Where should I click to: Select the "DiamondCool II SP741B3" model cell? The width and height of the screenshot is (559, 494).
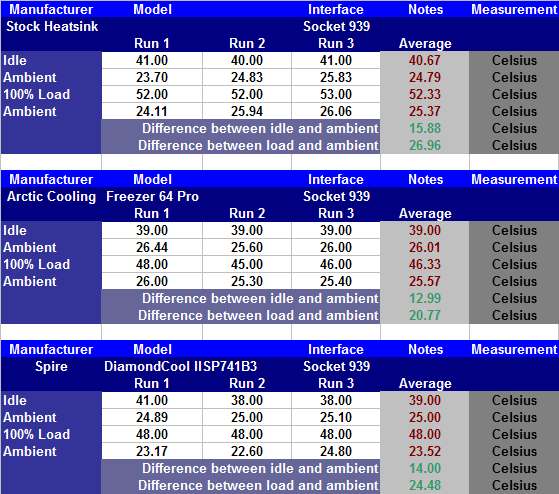(x=180, y=366)
